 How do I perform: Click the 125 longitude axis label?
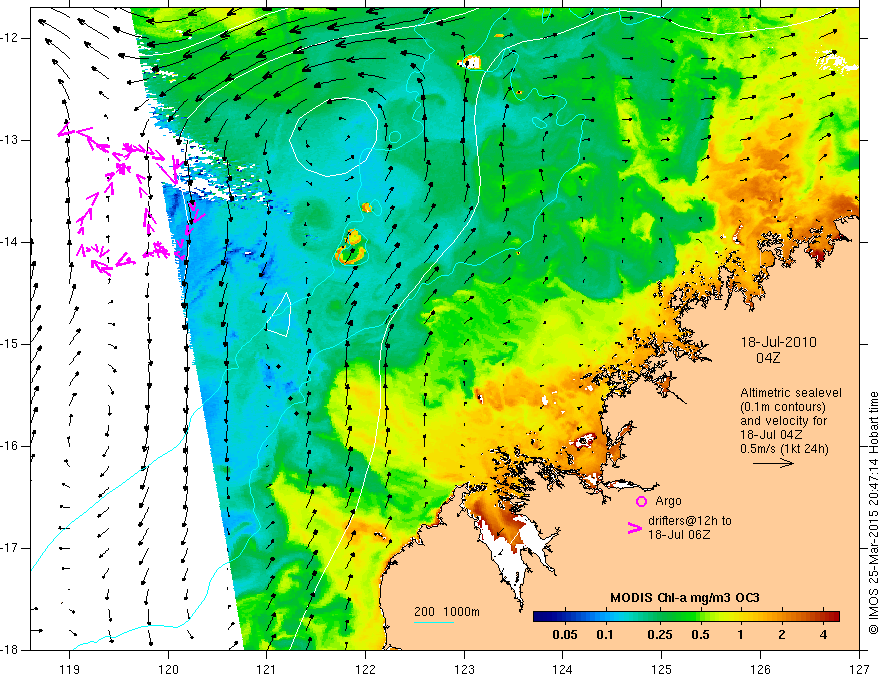[662, 669]
